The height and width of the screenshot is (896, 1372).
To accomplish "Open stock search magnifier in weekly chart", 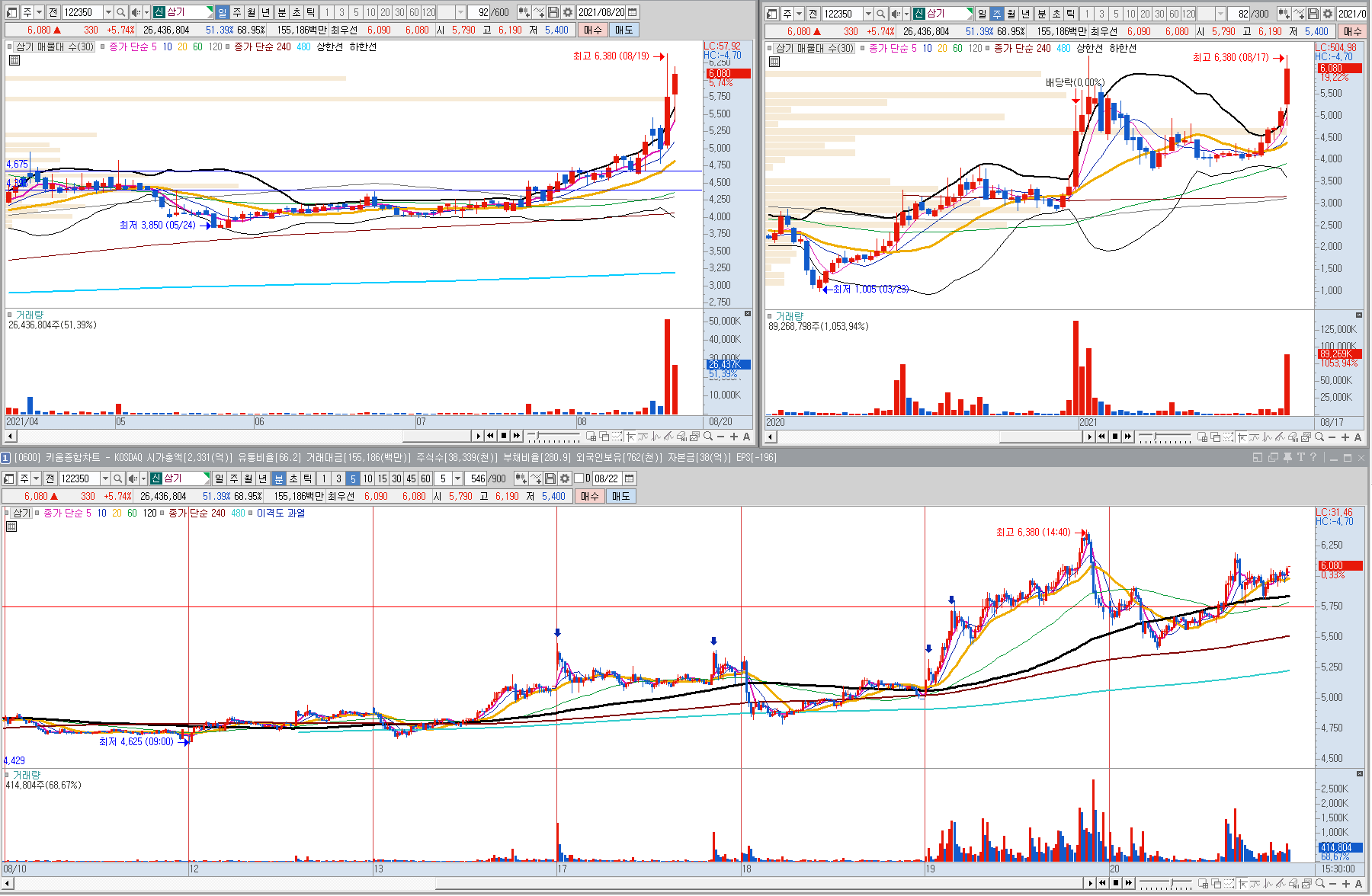I will point(880,14).
